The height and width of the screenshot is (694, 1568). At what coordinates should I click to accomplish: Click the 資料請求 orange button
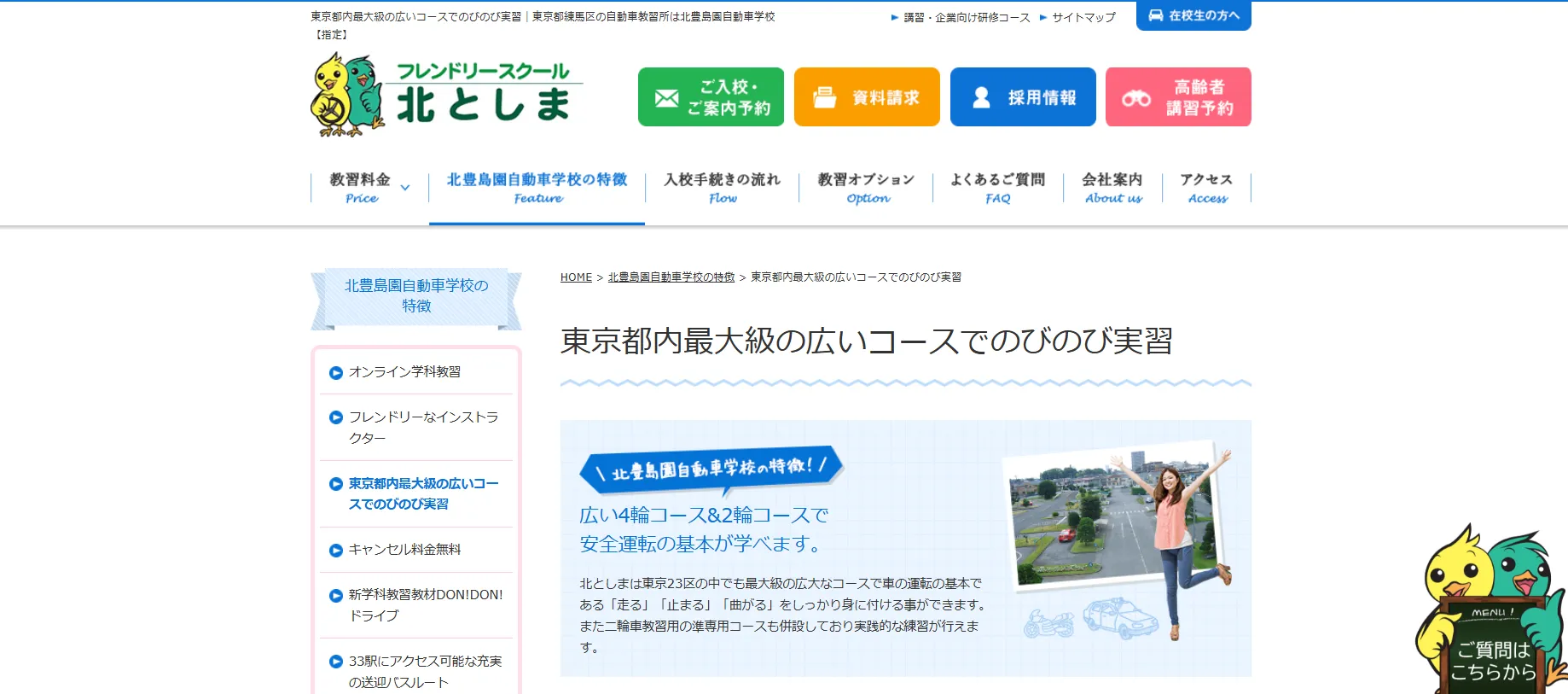[867, 97]
